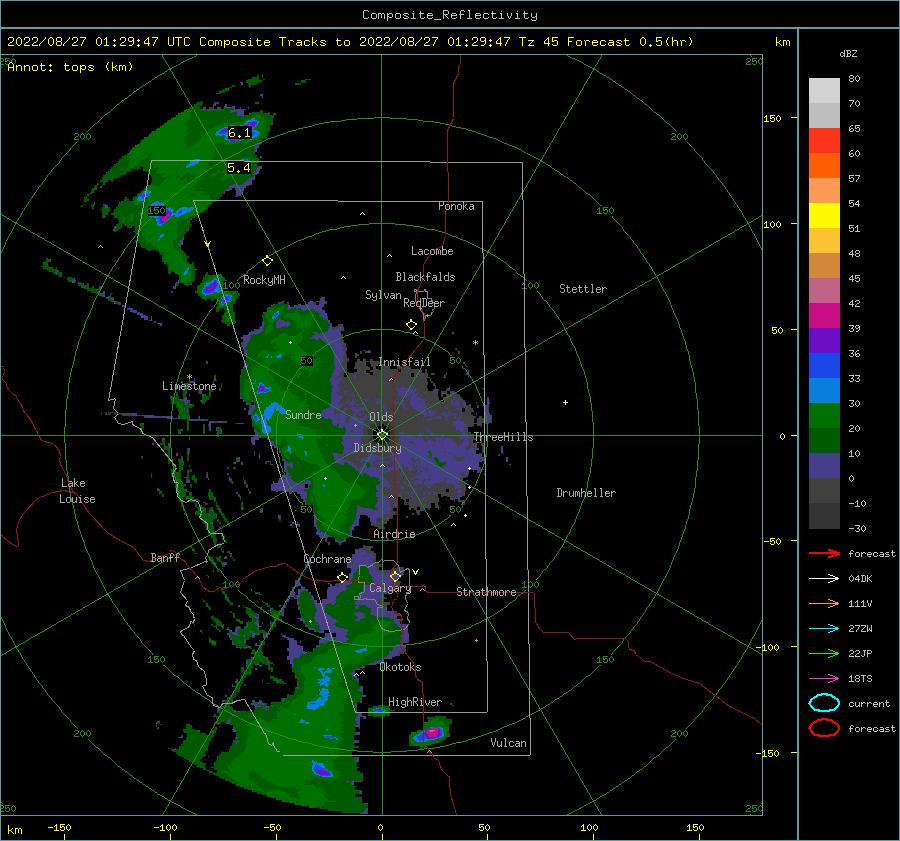Click the Olds town label
900x841 pixels.
click(381, 417)
